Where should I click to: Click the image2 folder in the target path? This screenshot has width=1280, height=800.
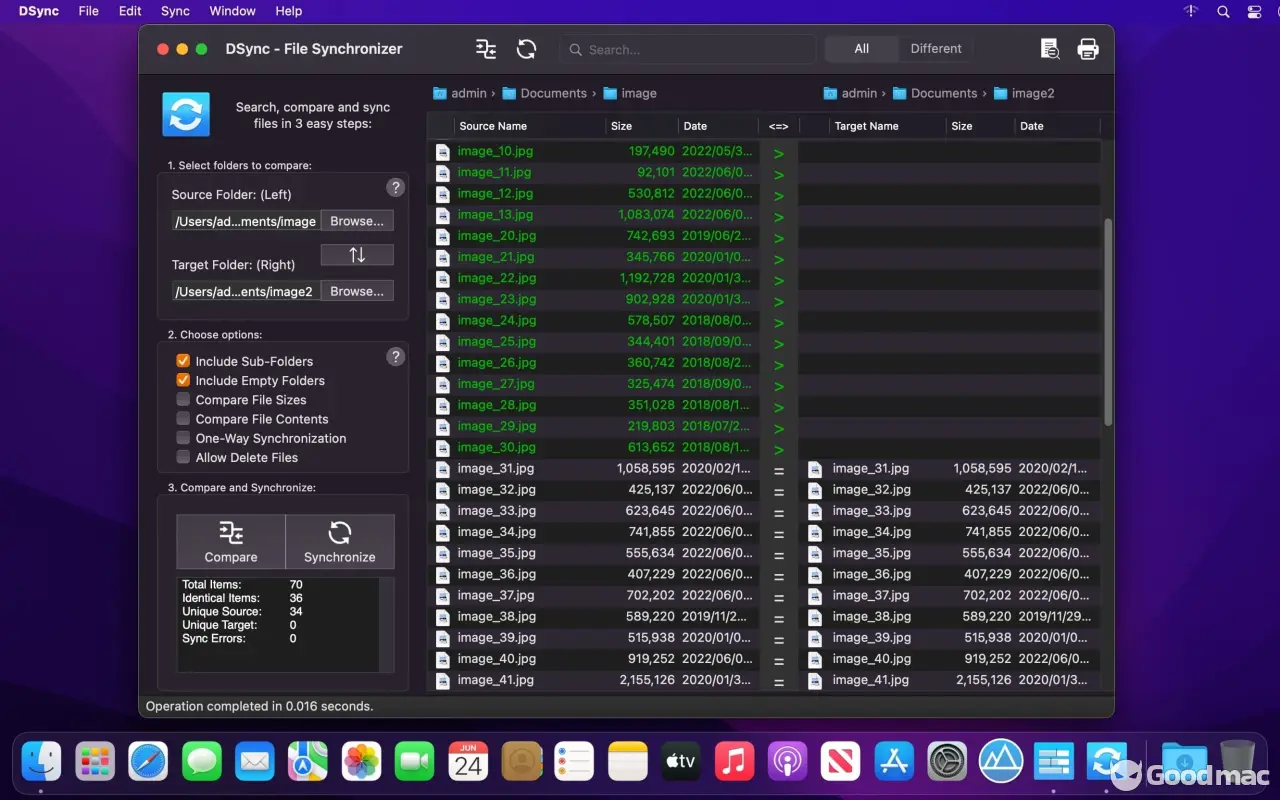[1032, 93]
